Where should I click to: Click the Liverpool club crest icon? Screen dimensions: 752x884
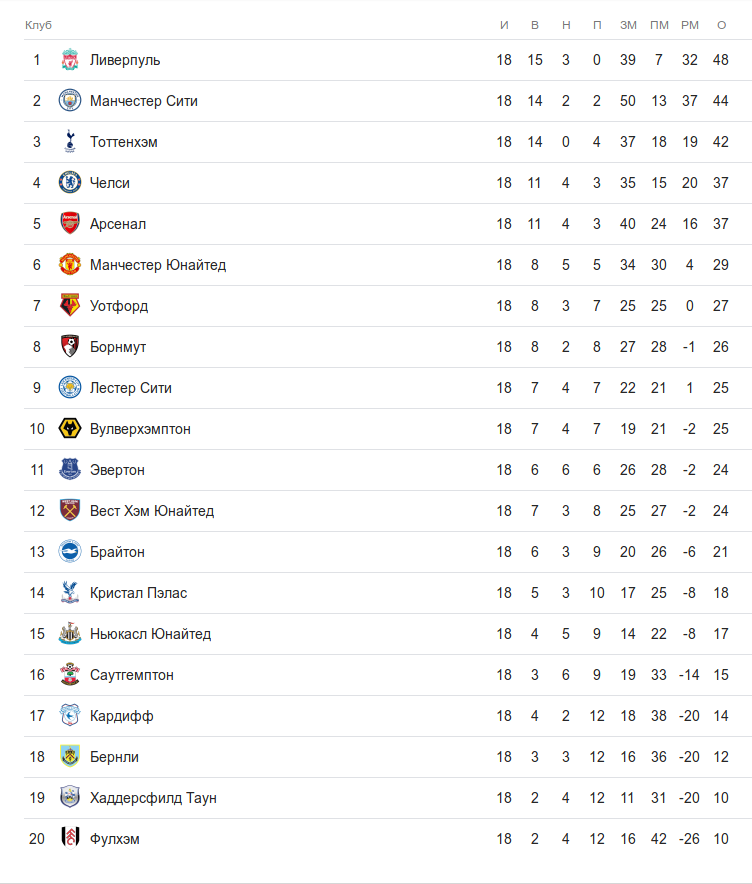(x=69, y=60)
